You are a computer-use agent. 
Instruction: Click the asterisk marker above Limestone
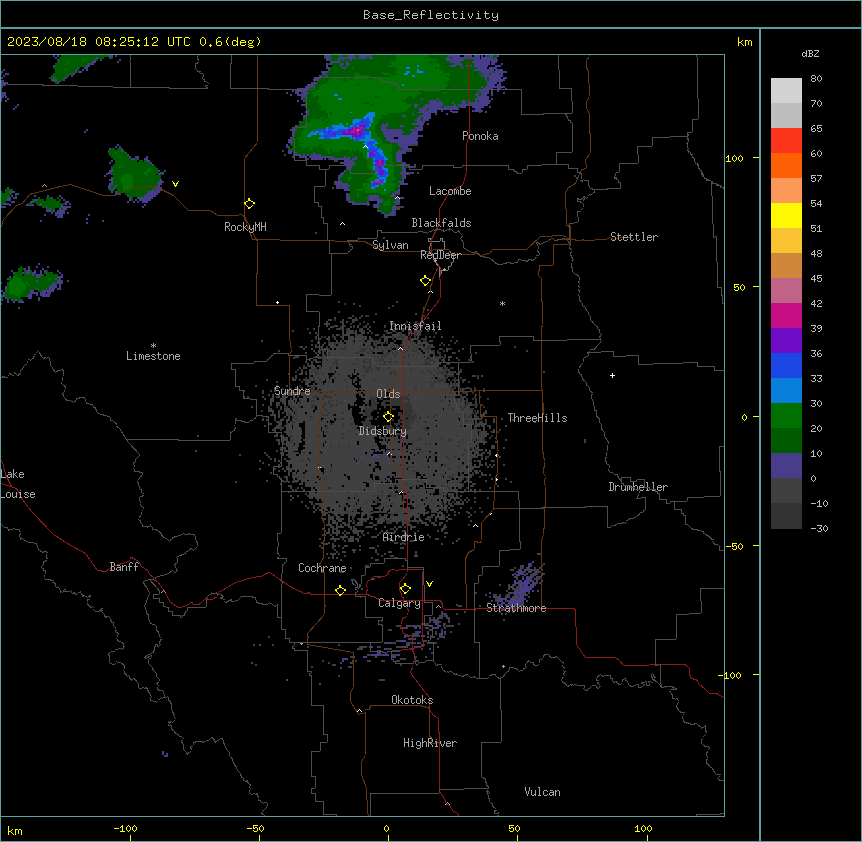point(153,346)
